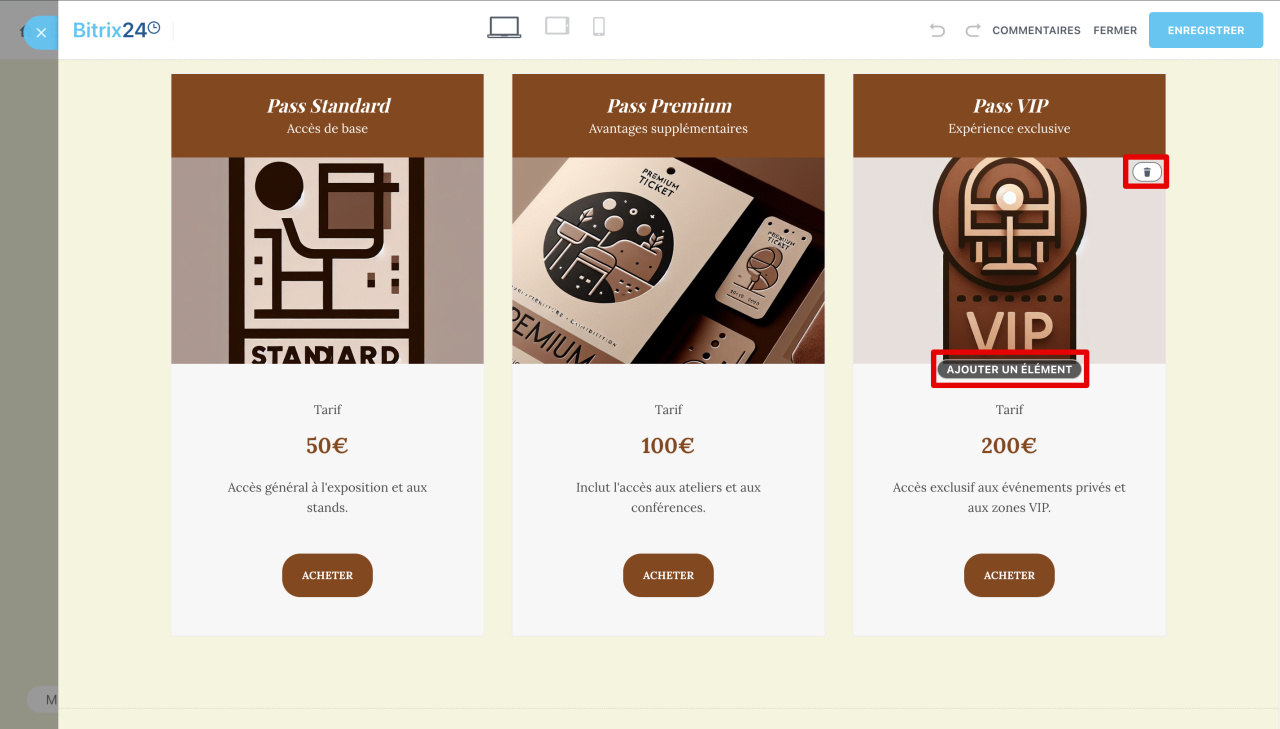Click Acheter under Pass Premium
This screenshot has width=1280, height=729.
pos(668,575)
